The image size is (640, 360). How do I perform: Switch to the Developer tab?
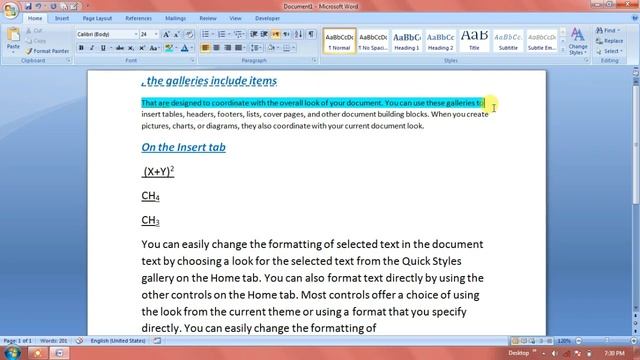[267, 18]
